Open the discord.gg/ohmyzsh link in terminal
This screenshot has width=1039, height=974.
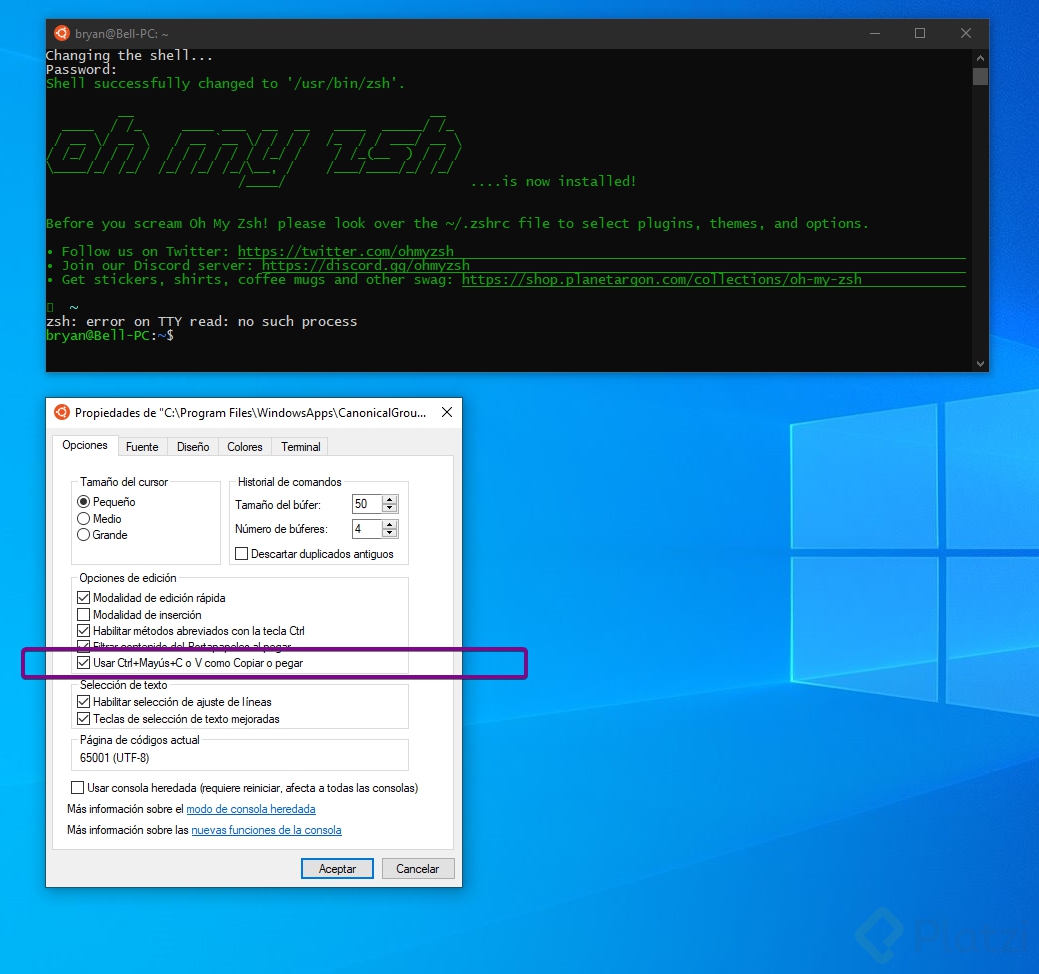pyautogui.click(x=366, y=266)
